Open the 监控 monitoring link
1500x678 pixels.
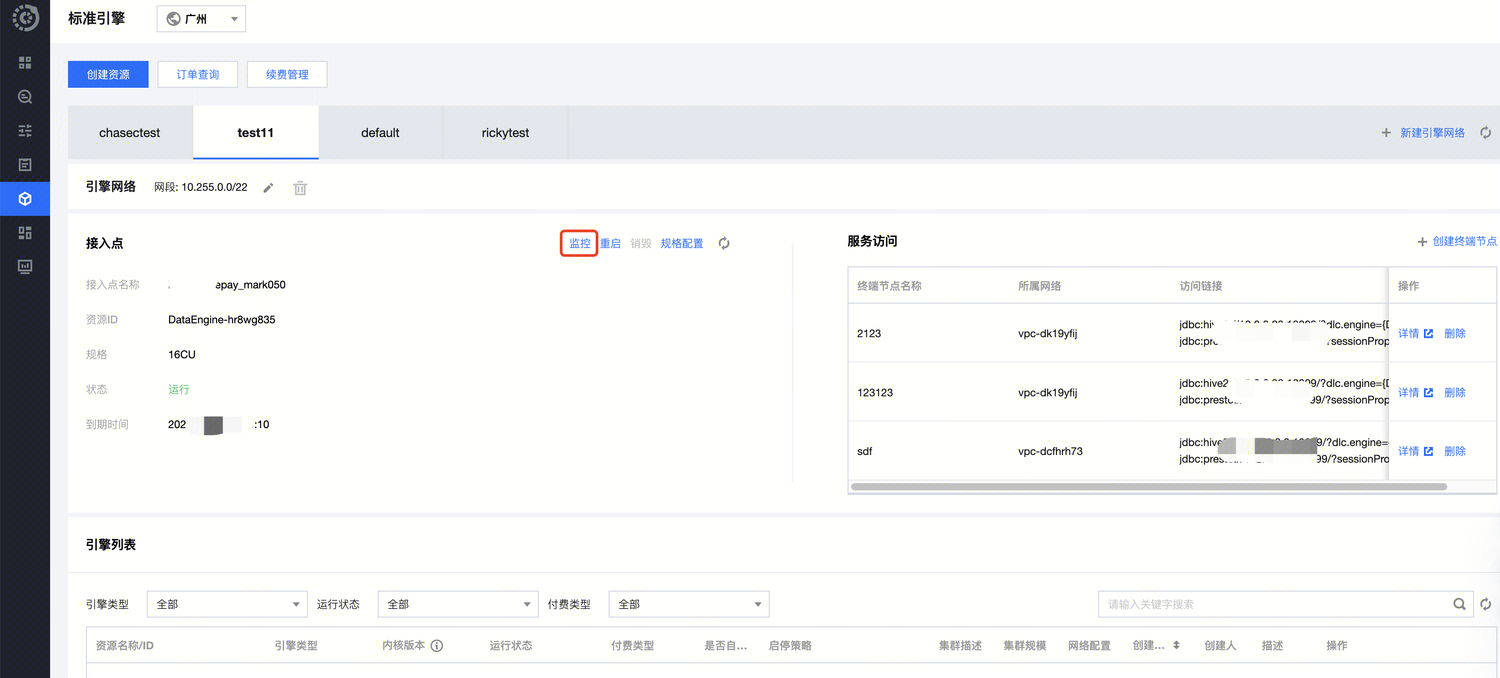tap(580, 243)
